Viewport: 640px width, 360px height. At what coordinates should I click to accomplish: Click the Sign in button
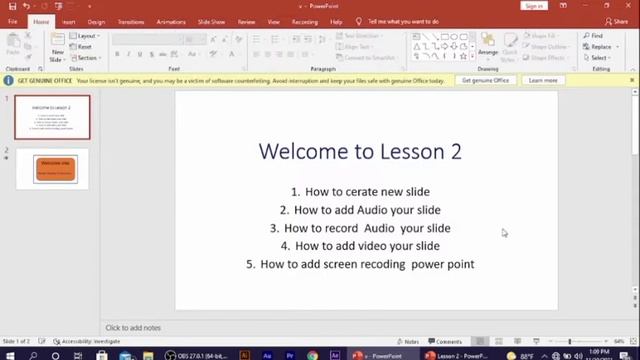534,6
